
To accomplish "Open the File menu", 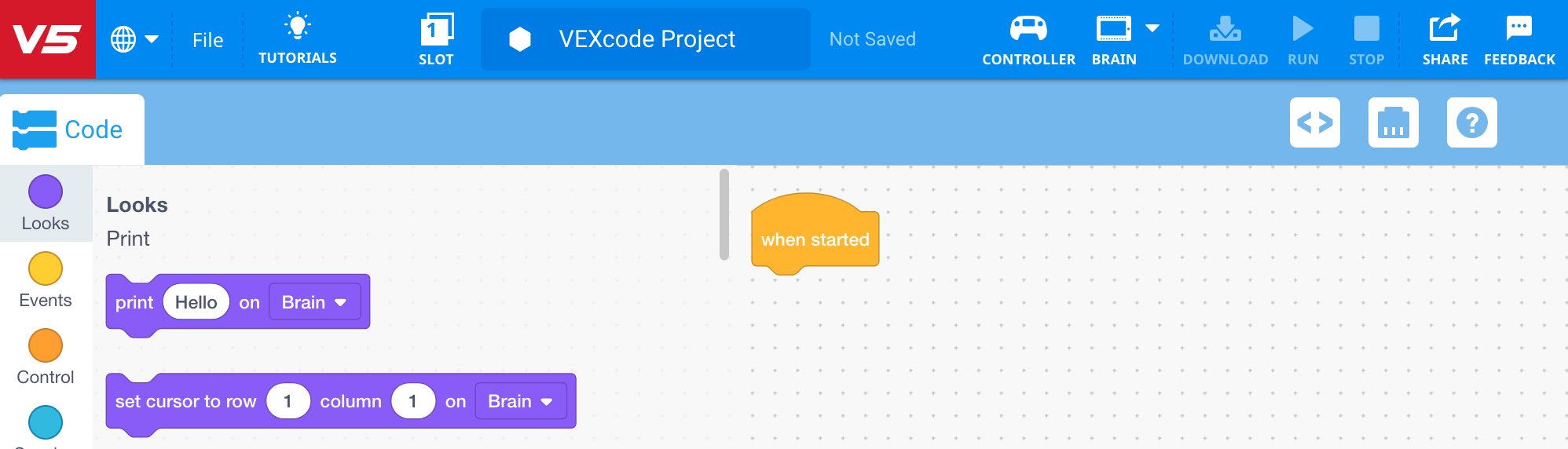I will pos(207,40).
